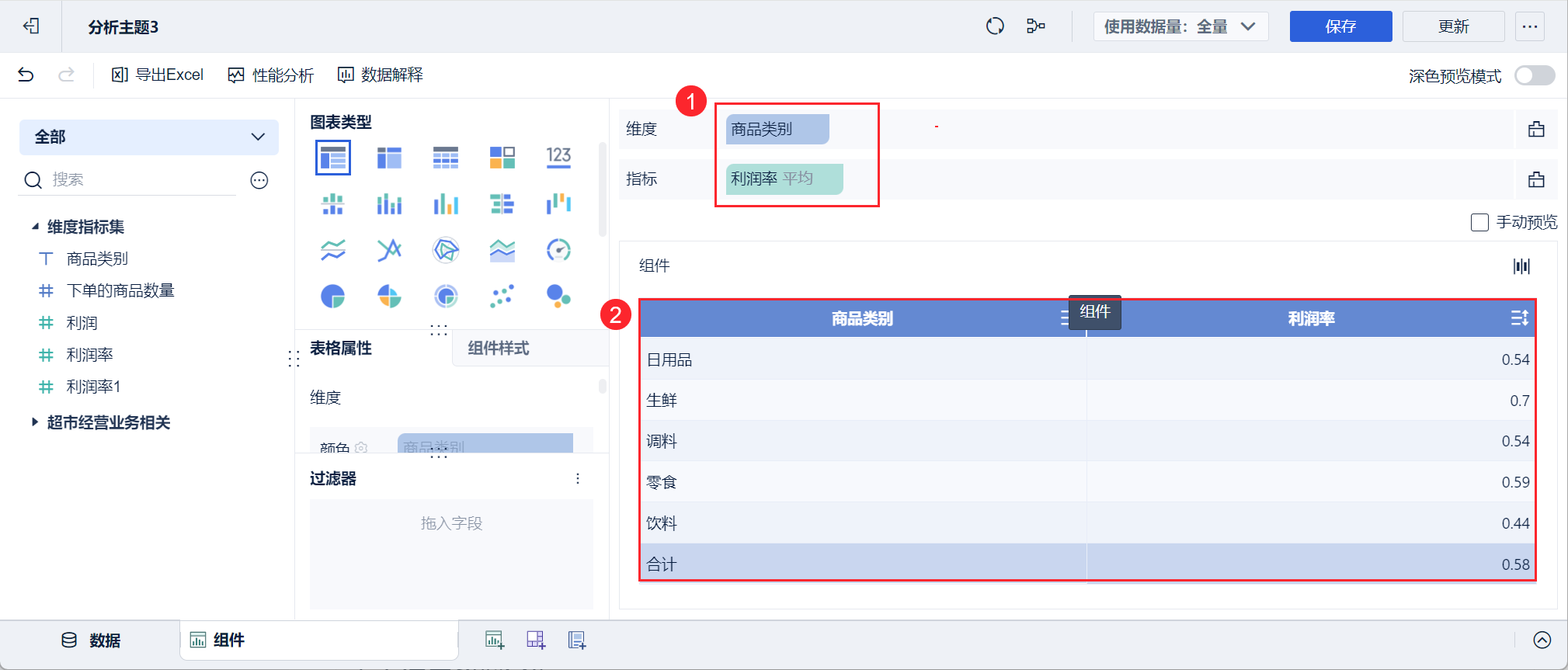Select the multi-series column chart icon
1568x670 pixels.
pyautogui.click(x=446, y=204)
